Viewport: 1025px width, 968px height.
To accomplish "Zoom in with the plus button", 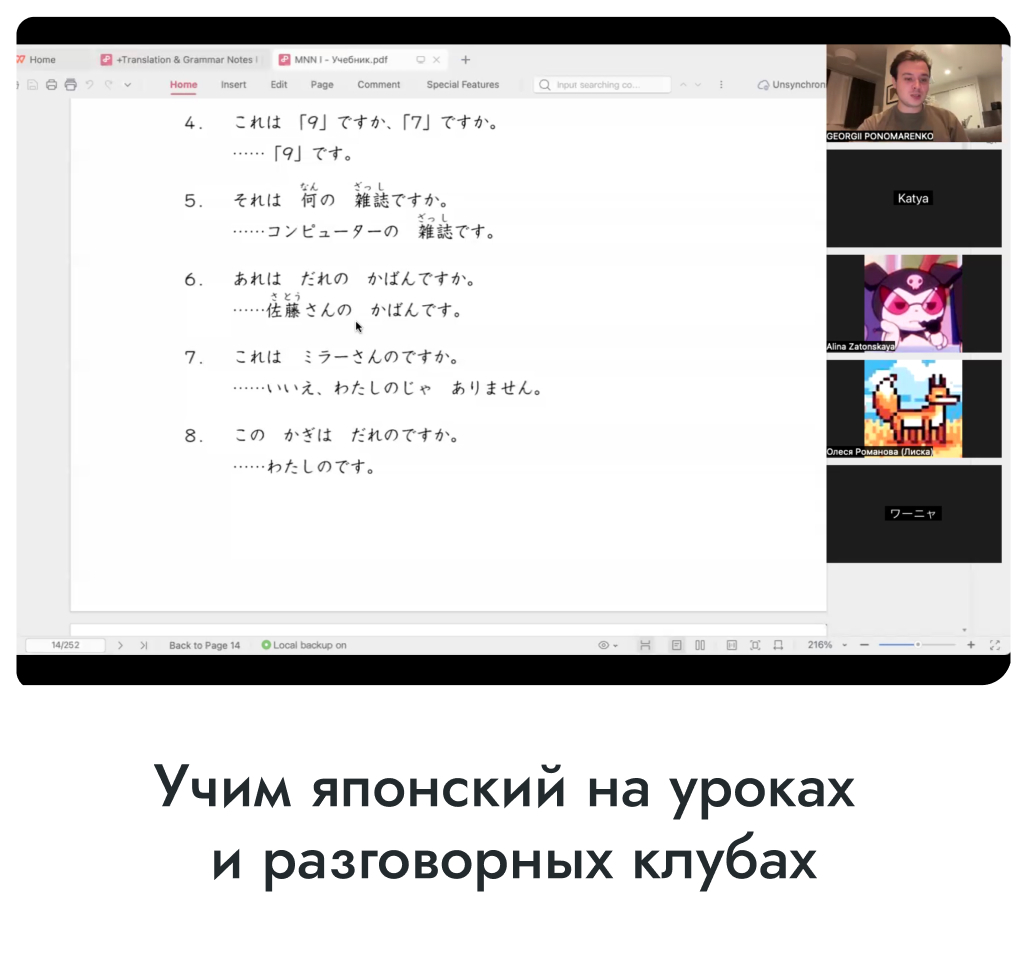I will pos(971,645).
